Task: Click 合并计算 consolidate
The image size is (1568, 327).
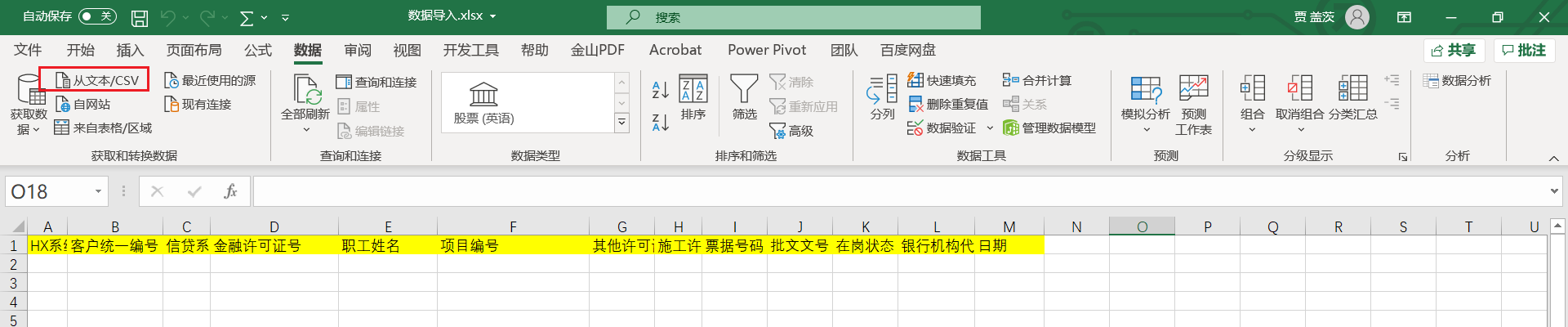Action: tap(1037, 80)
